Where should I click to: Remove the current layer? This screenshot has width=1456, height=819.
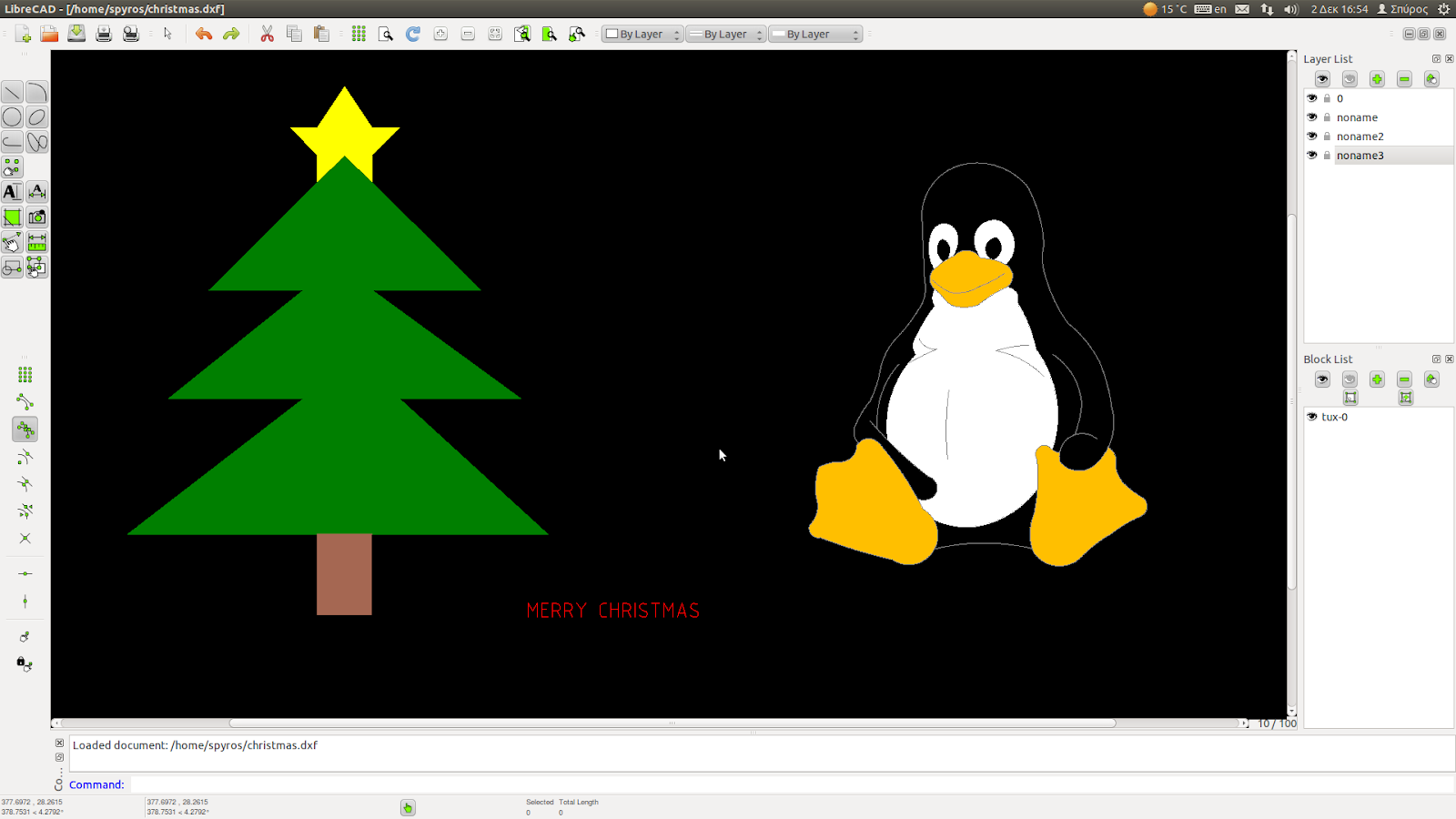1404,79
